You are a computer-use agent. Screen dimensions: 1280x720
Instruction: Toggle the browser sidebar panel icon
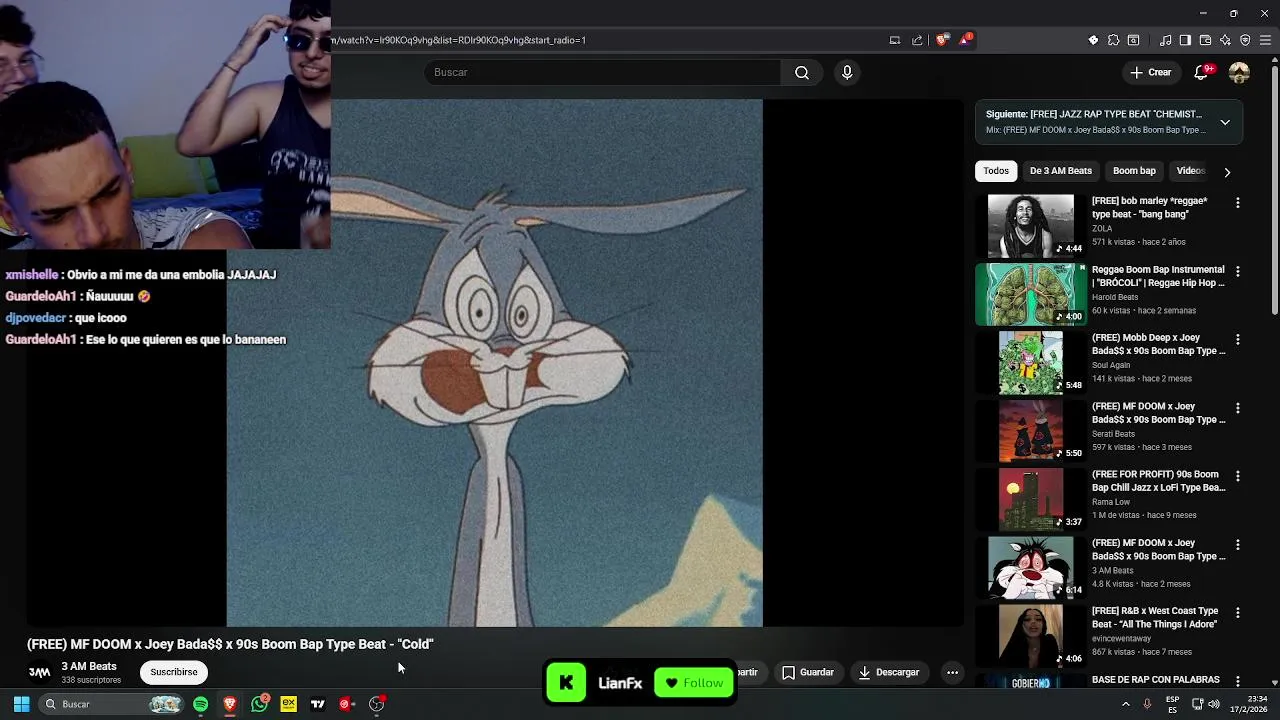tap(1185, 40)
